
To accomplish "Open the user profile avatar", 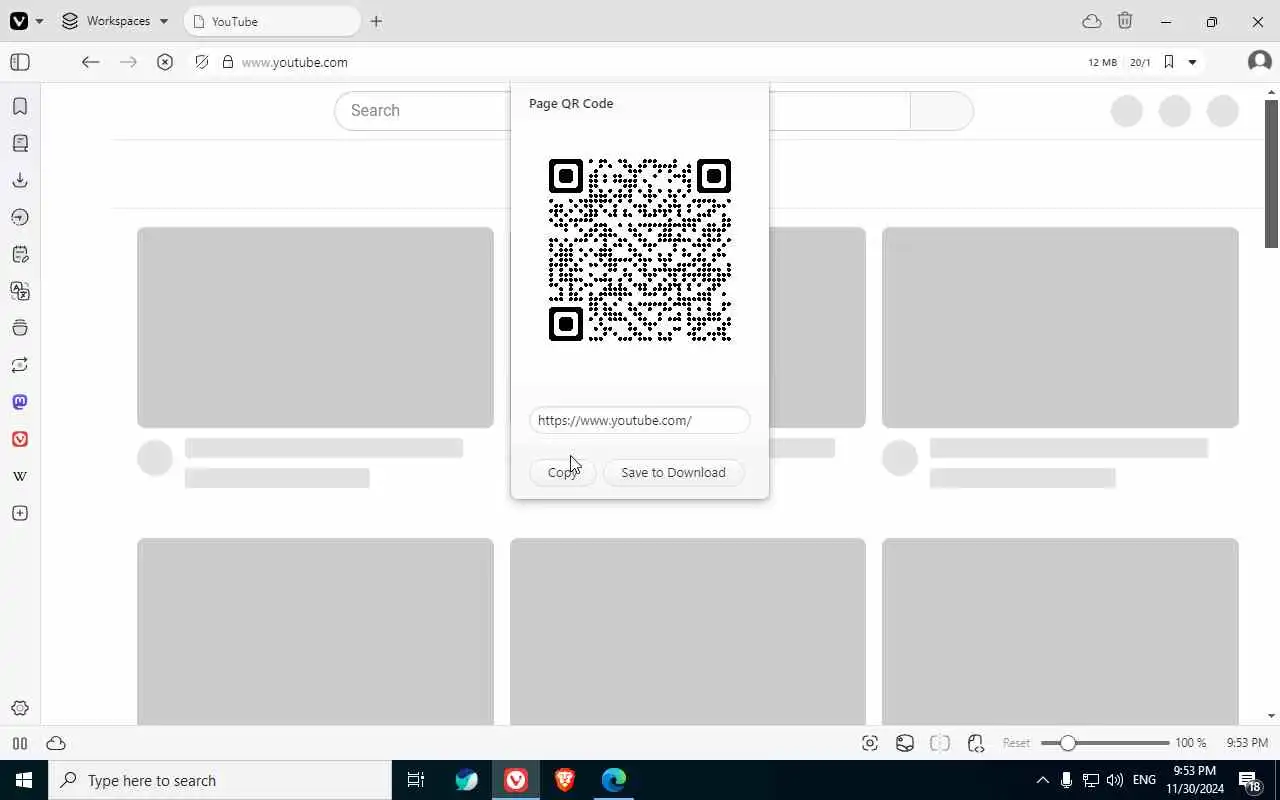I will pos(1259,62).
